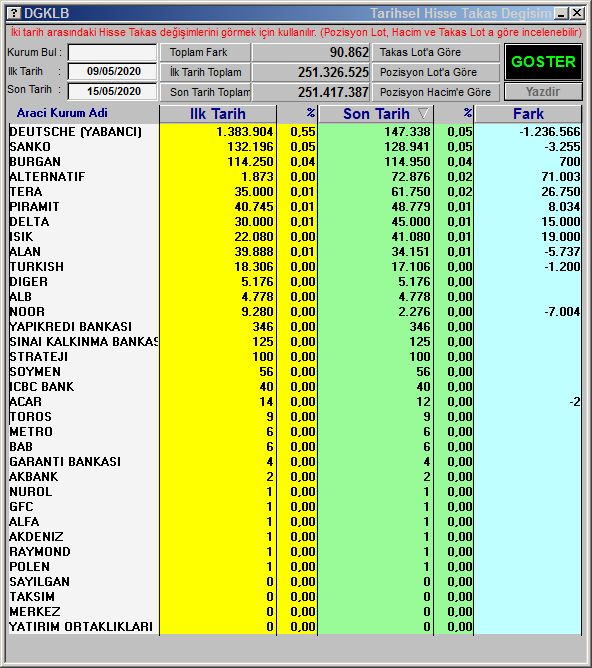
Task: Edit the Ilk Tarih date field
Action: 112,71
